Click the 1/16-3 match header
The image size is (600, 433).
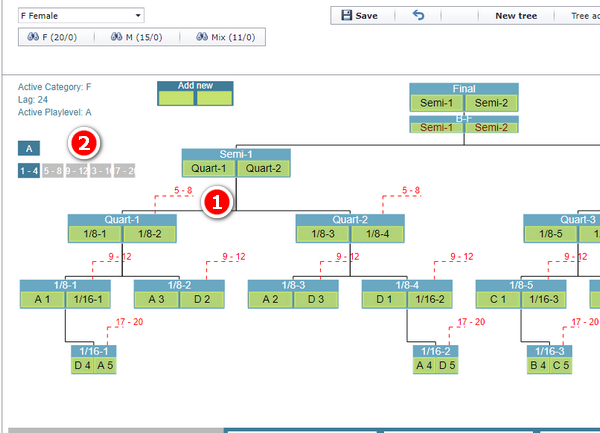pyautogui.click(x=549, y=351)
